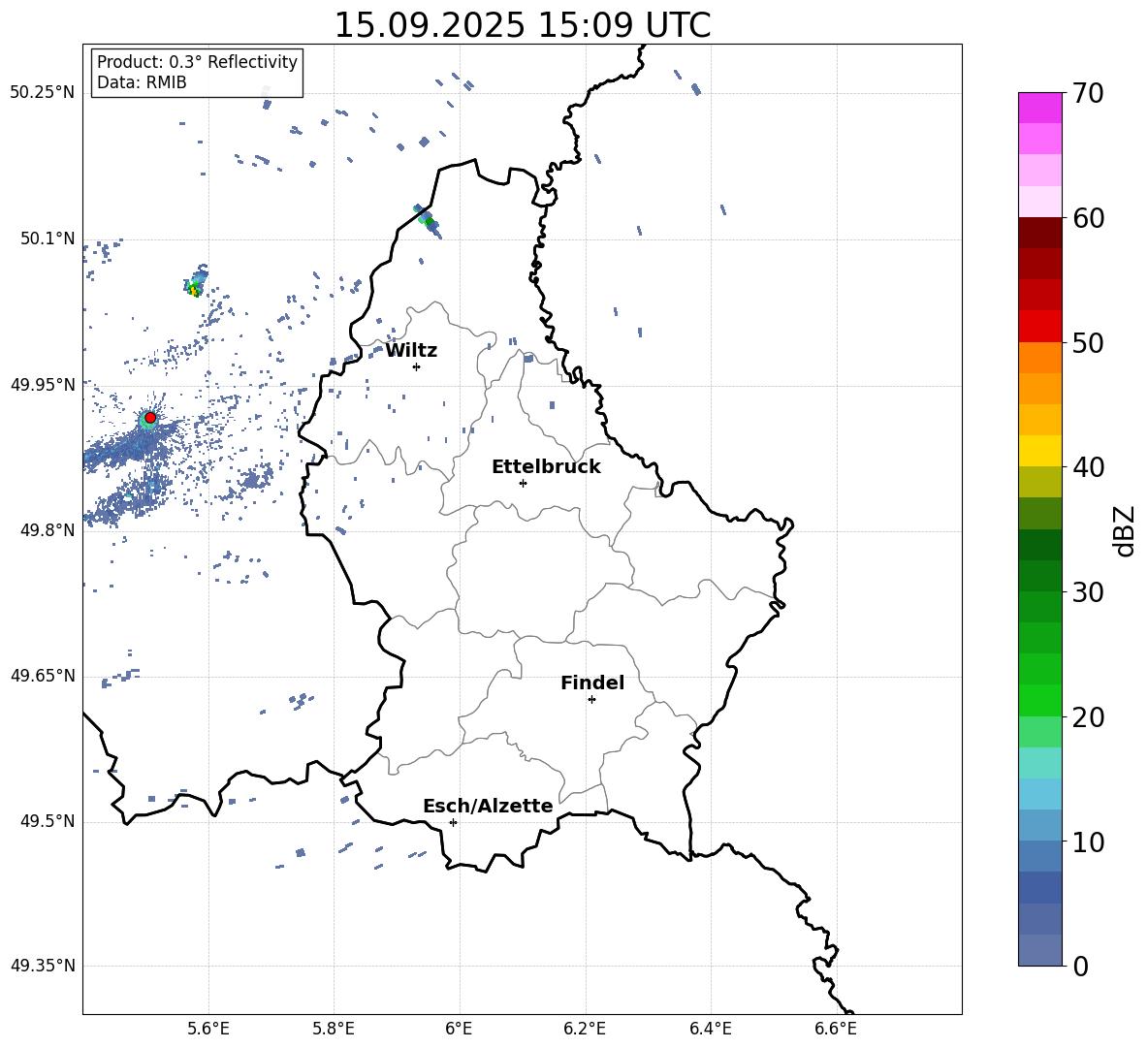Click the colorbar tick label '60'
Image resolution: width=1148 pixels, height=1048 pixels.
click(x=1088, y=218)
